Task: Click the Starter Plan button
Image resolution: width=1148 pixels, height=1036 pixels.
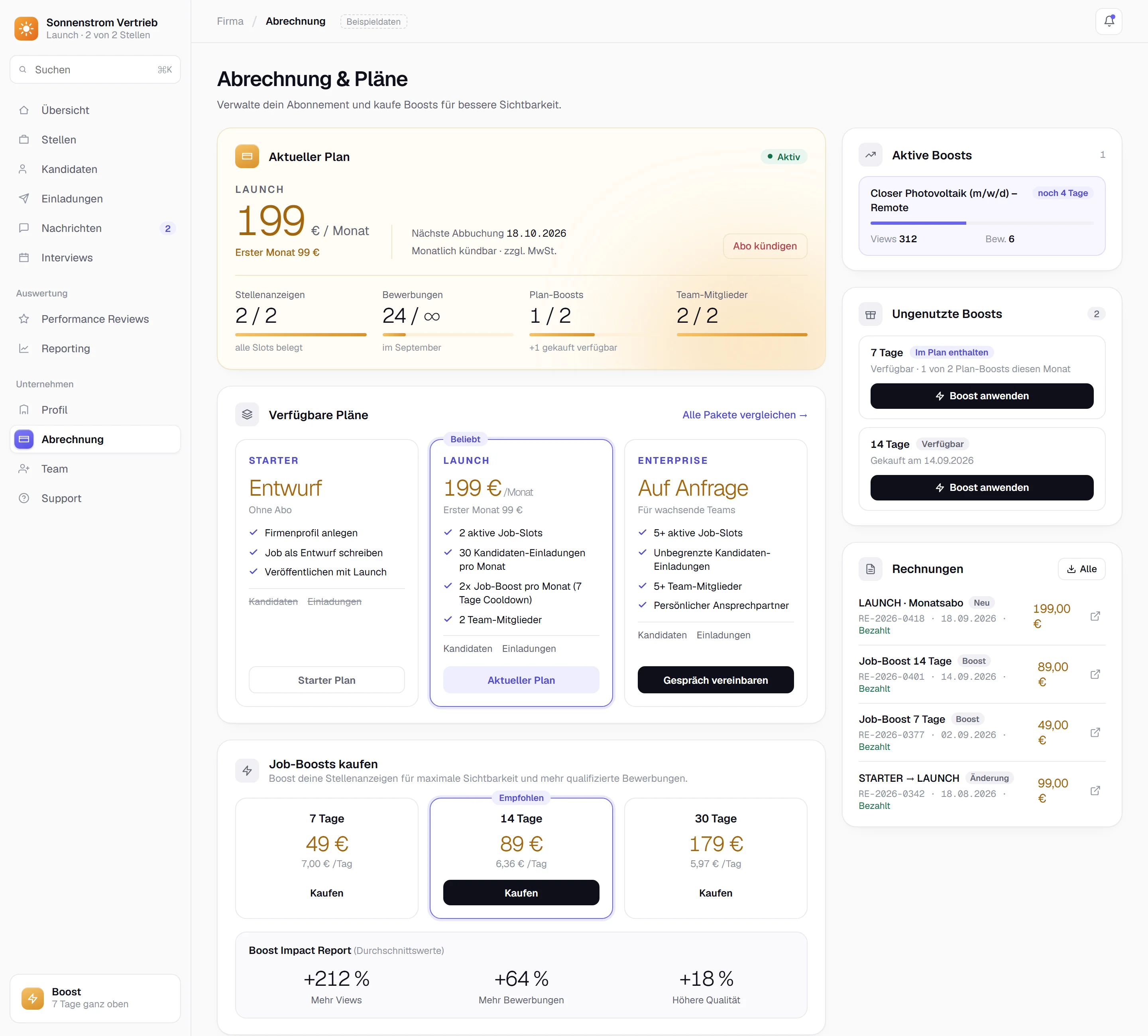Action: point(326,680)
